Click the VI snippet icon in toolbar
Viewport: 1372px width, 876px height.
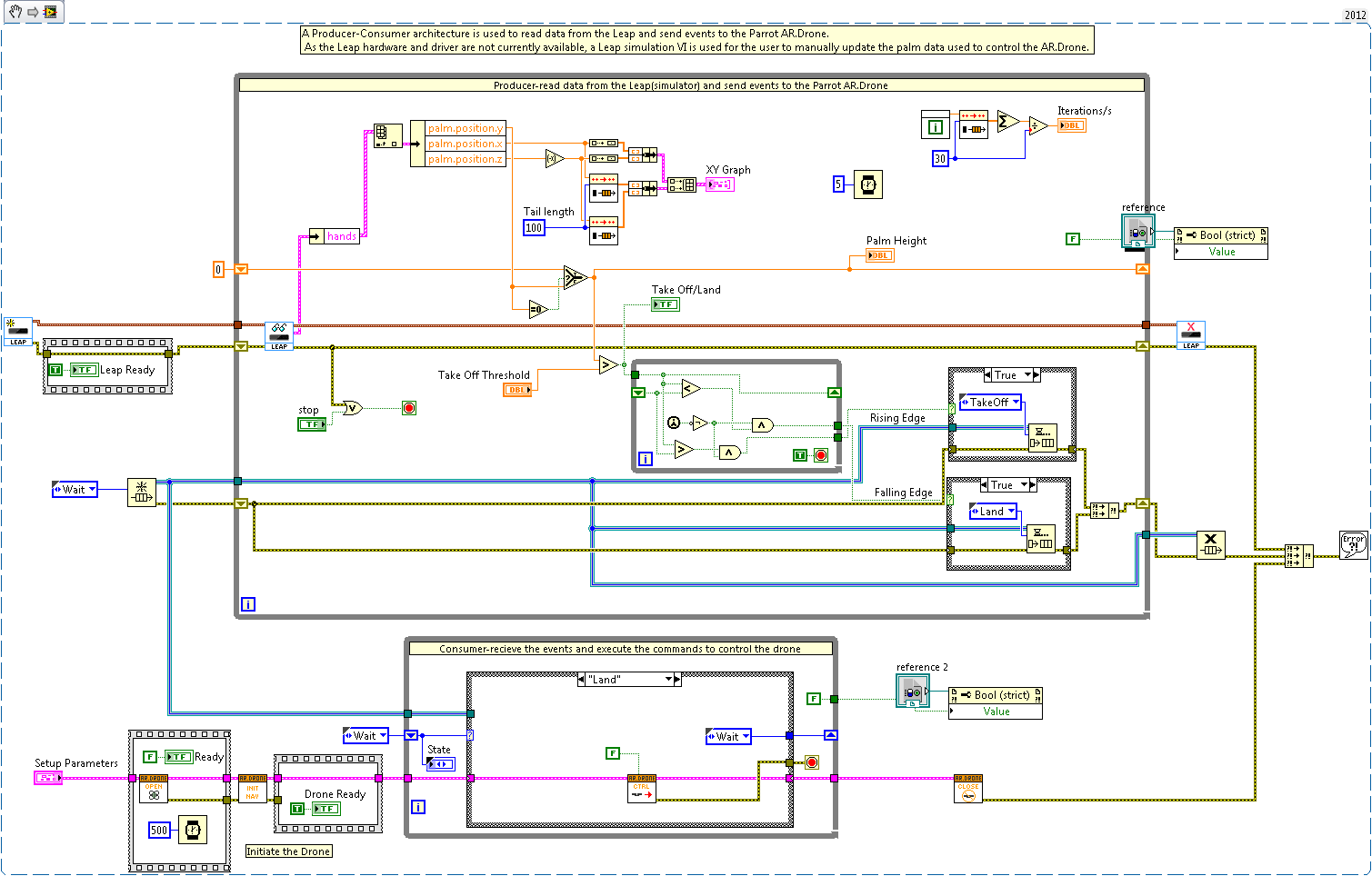coord(51,12)
